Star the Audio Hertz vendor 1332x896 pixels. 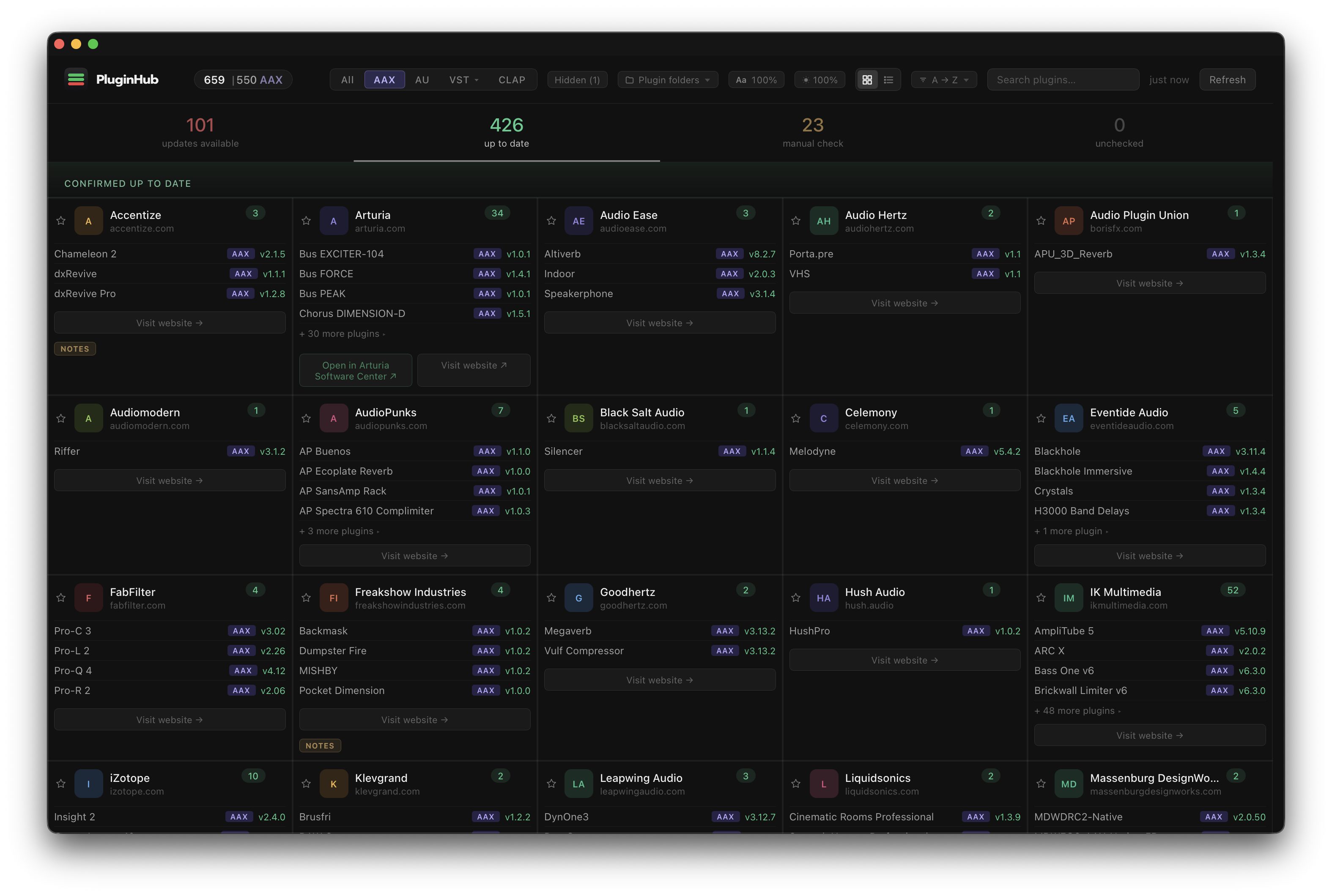(796, 221)
